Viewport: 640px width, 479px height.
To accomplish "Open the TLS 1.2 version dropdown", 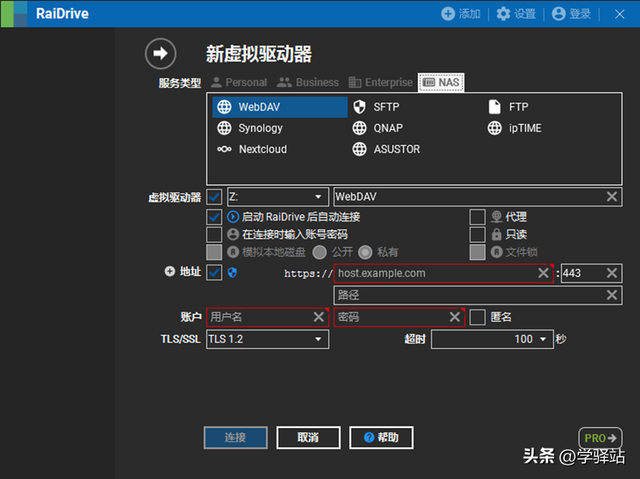I will (267, 339).
